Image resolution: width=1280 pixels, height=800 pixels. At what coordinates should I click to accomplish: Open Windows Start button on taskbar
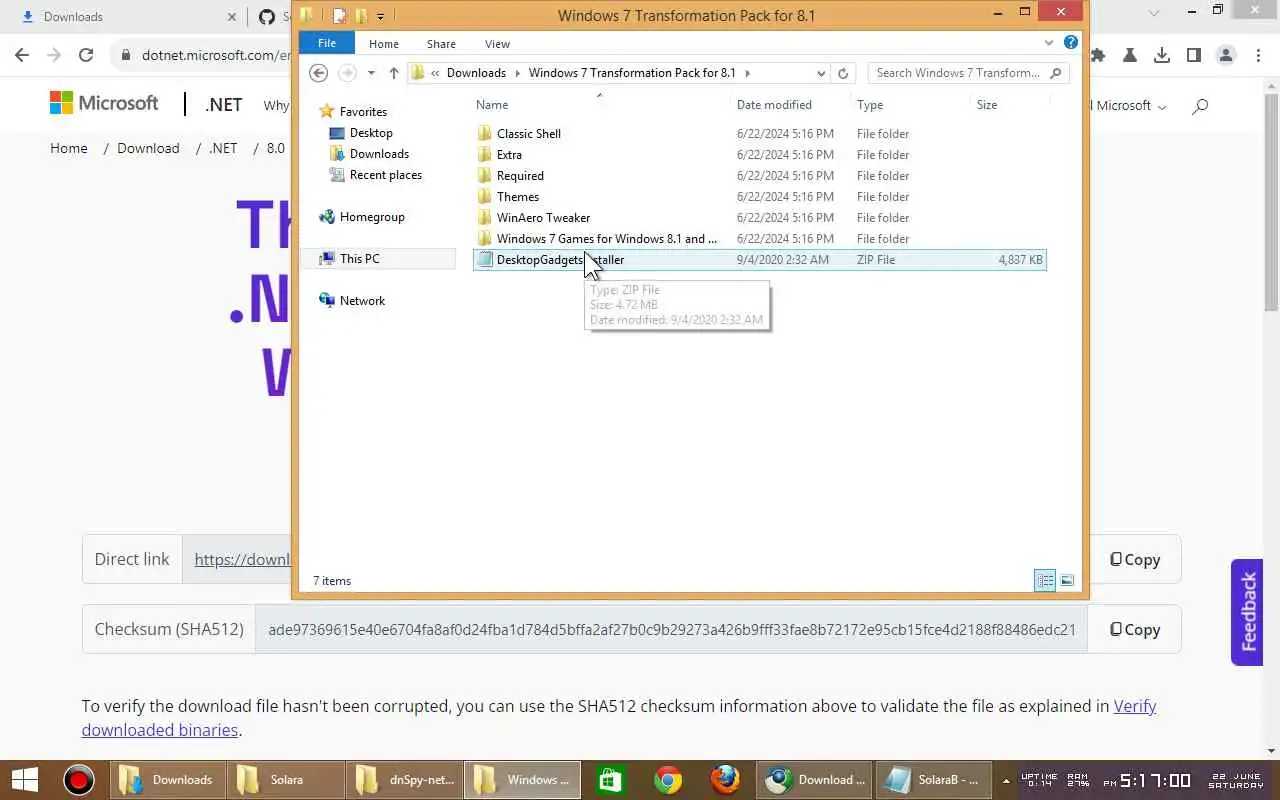point(24,780)
